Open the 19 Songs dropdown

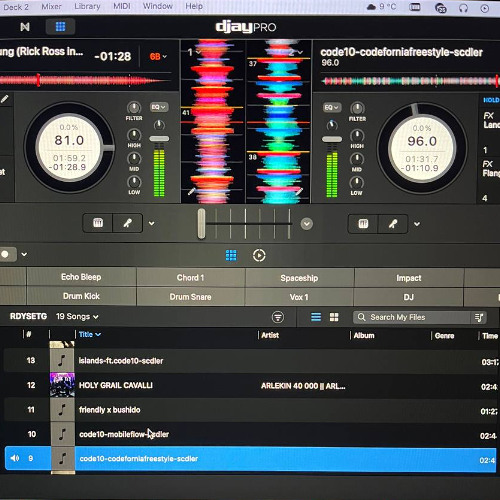77,316
